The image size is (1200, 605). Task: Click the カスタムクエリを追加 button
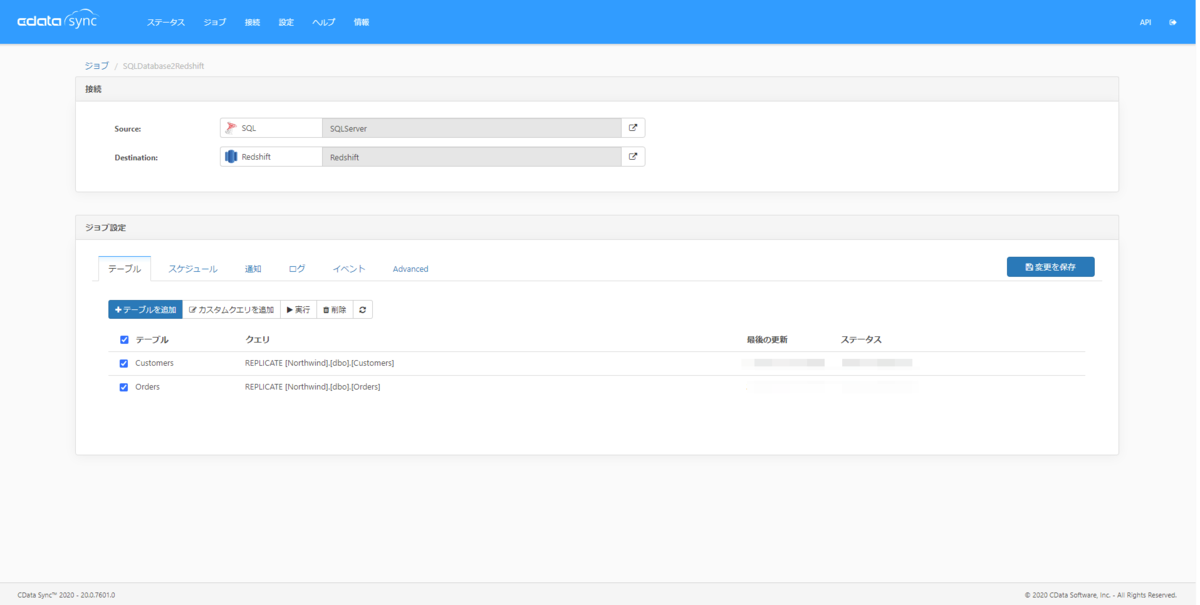pos(231,310)
